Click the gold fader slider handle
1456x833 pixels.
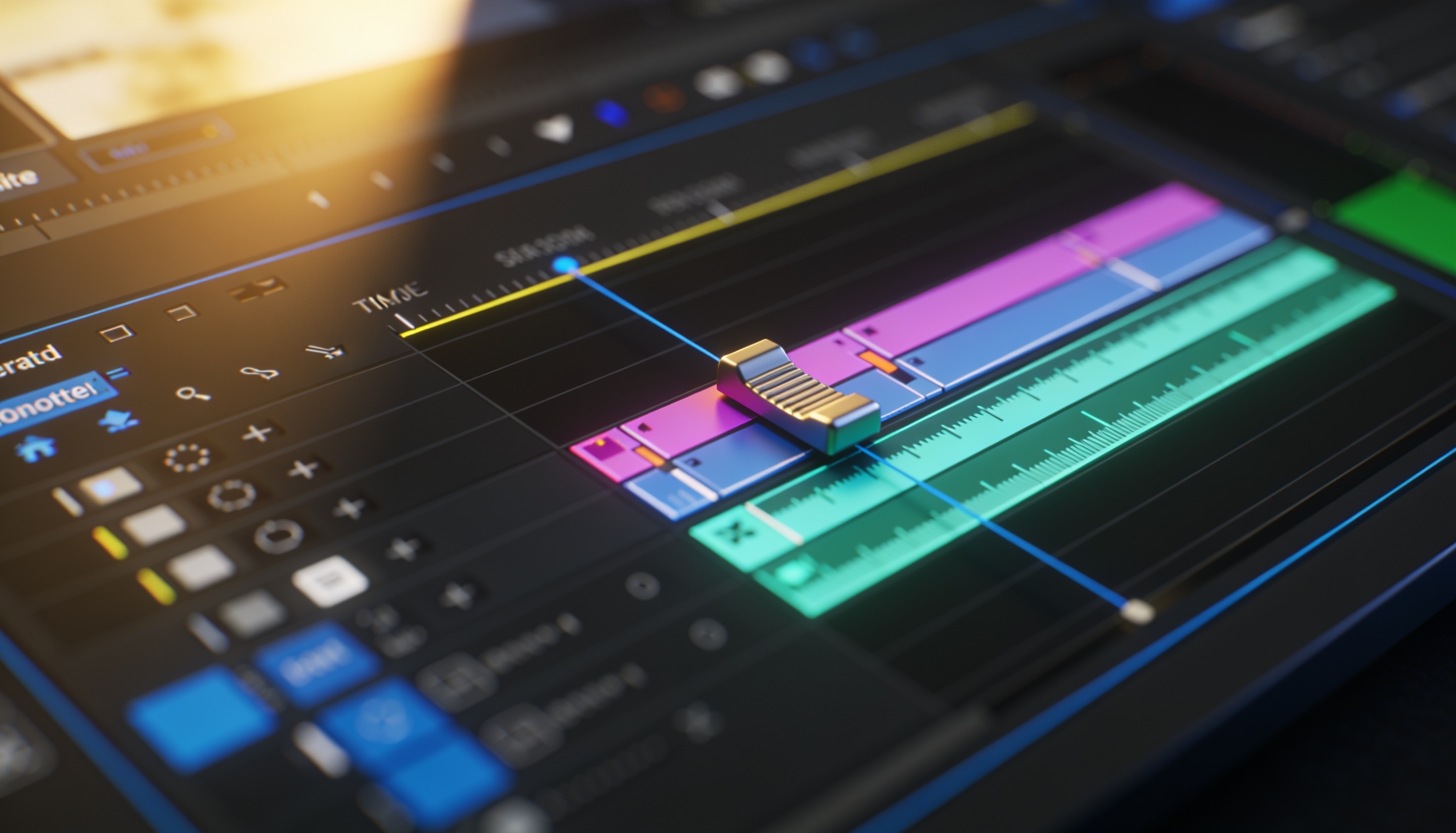[x=798, y=395]
